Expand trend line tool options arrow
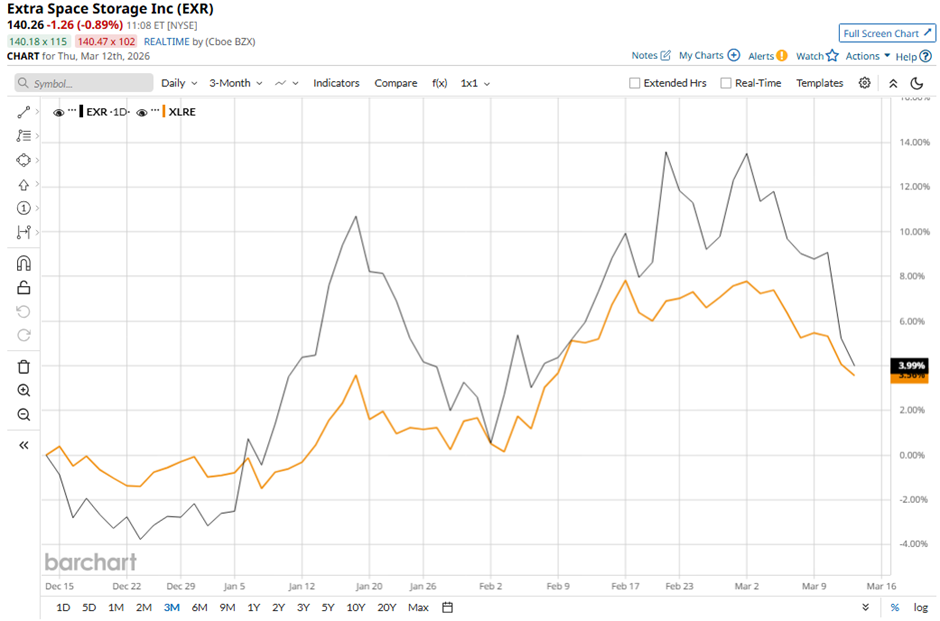The height and width of the screenshot is (621, 940). 37,112
